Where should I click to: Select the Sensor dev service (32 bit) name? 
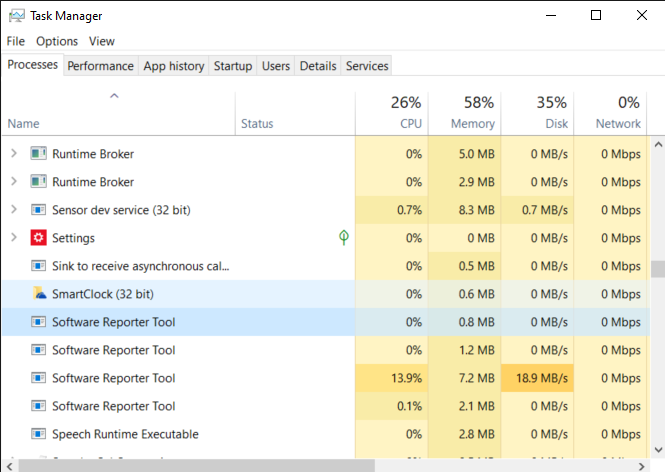click(121, 210)
